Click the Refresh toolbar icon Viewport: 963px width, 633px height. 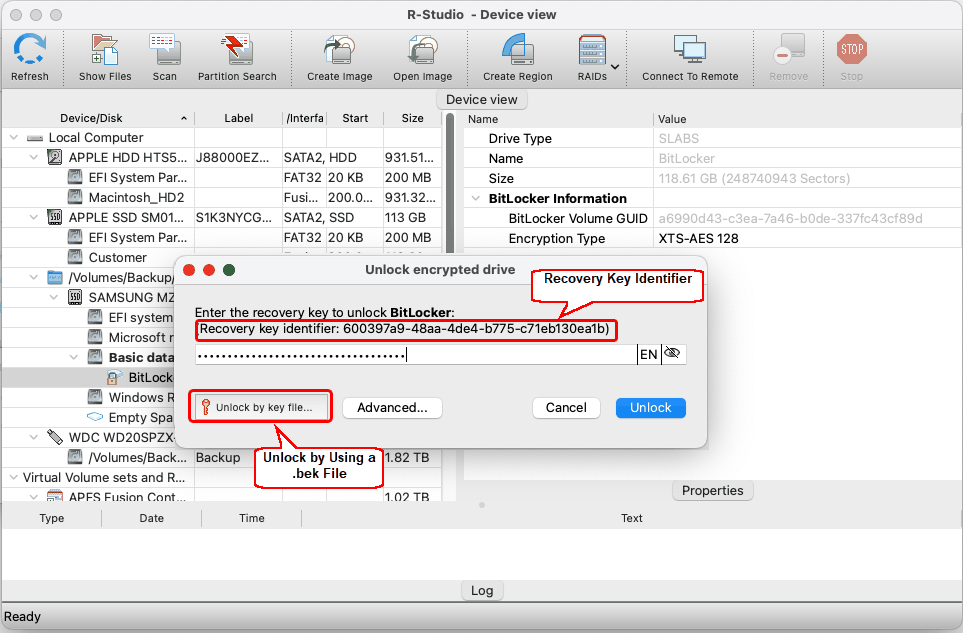(29, 49)
